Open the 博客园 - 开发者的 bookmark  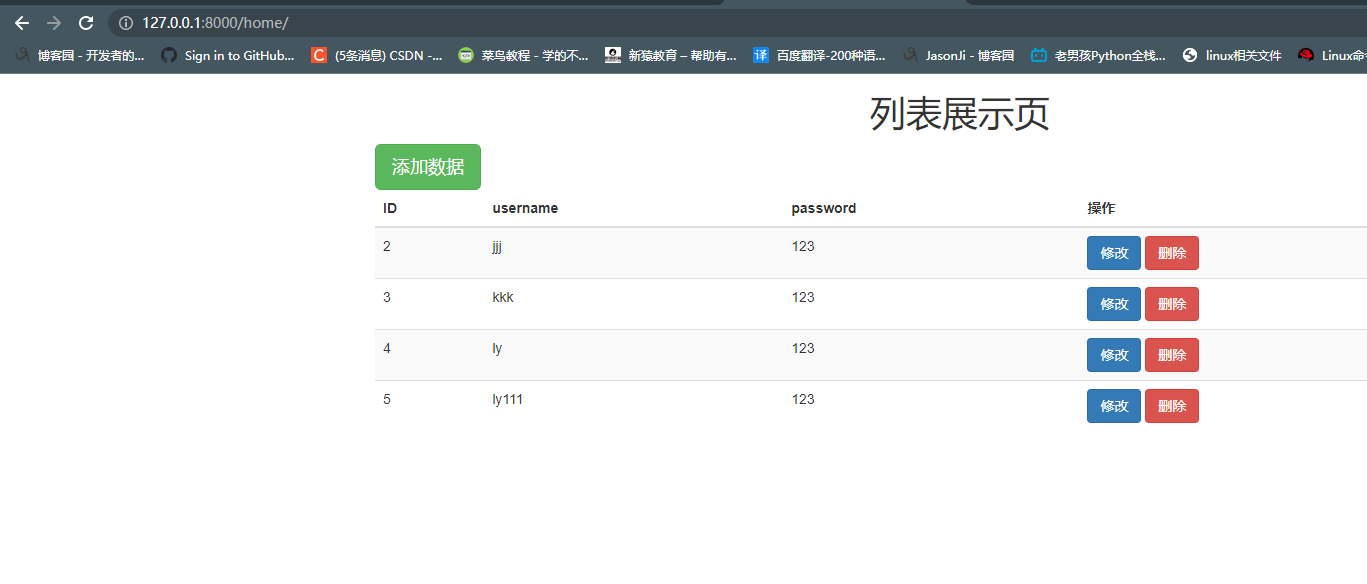tap(80, 56)
